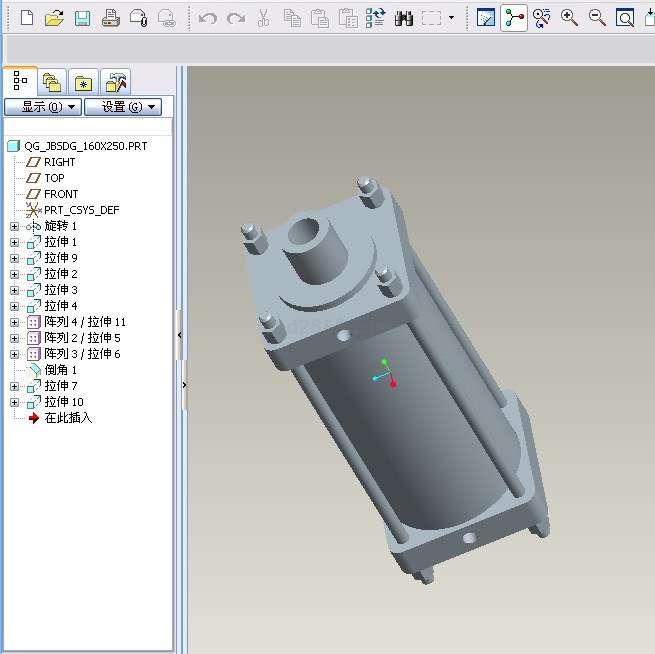Screen dimensions: 655x654
Task: Open the 显示 dropdown menu
Action: pyautogui.click(x=42, y=107)
